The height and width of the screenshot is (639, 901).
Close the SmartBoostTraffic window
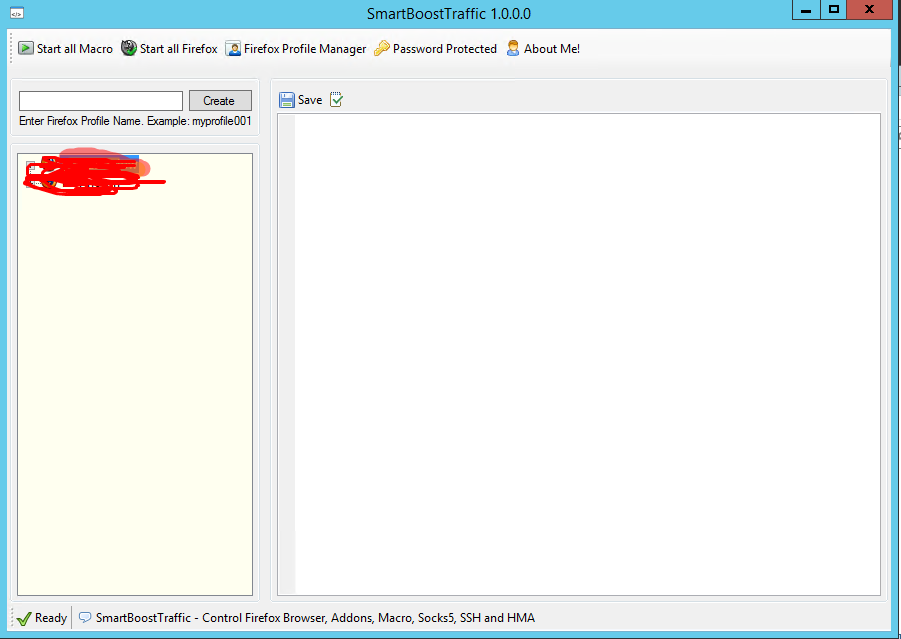point(869,10)
